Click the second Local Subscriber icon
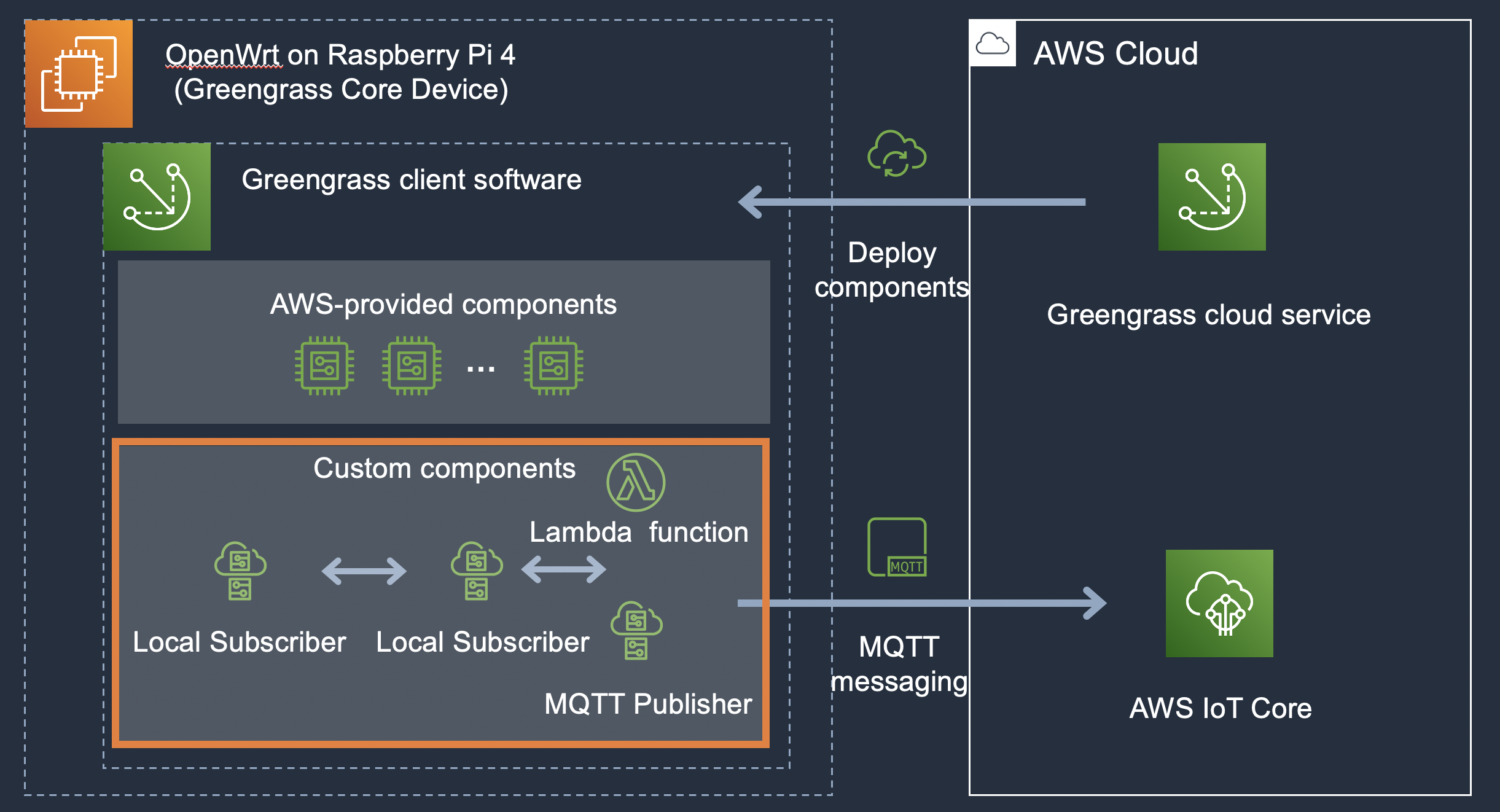Image resolution: width=1500 pixels, height=812 pixels. (x=477, y=571)
